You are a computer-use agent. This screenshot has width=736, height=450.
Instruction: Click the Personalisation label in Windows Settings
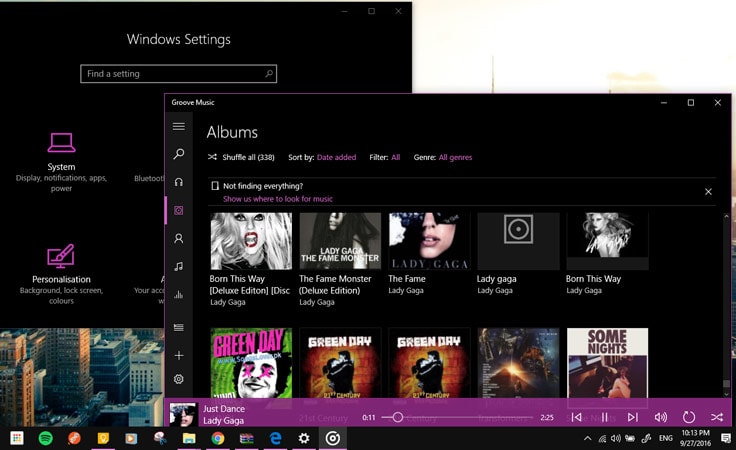[61, 279]
